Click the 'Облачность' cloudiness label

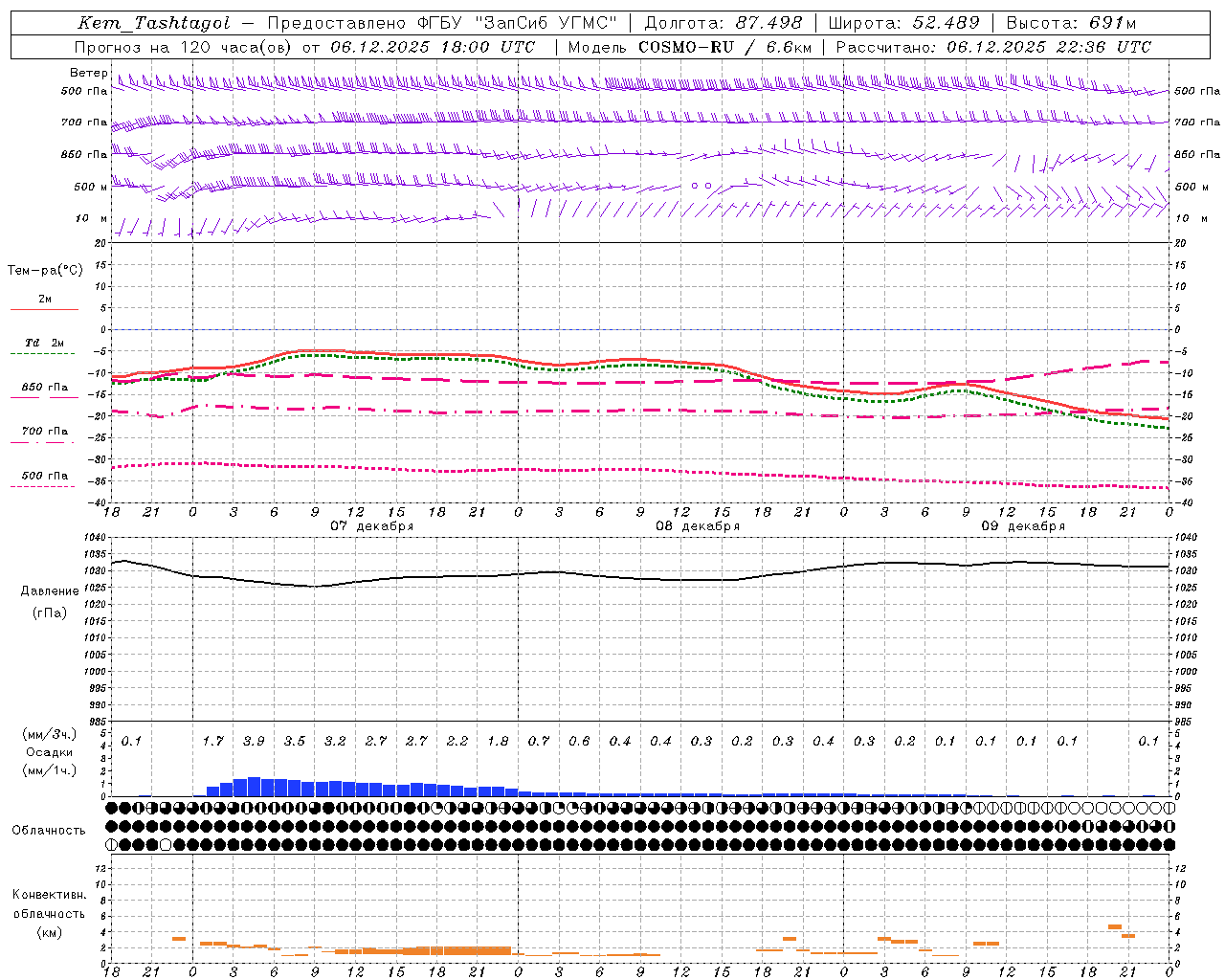(49, 830)
